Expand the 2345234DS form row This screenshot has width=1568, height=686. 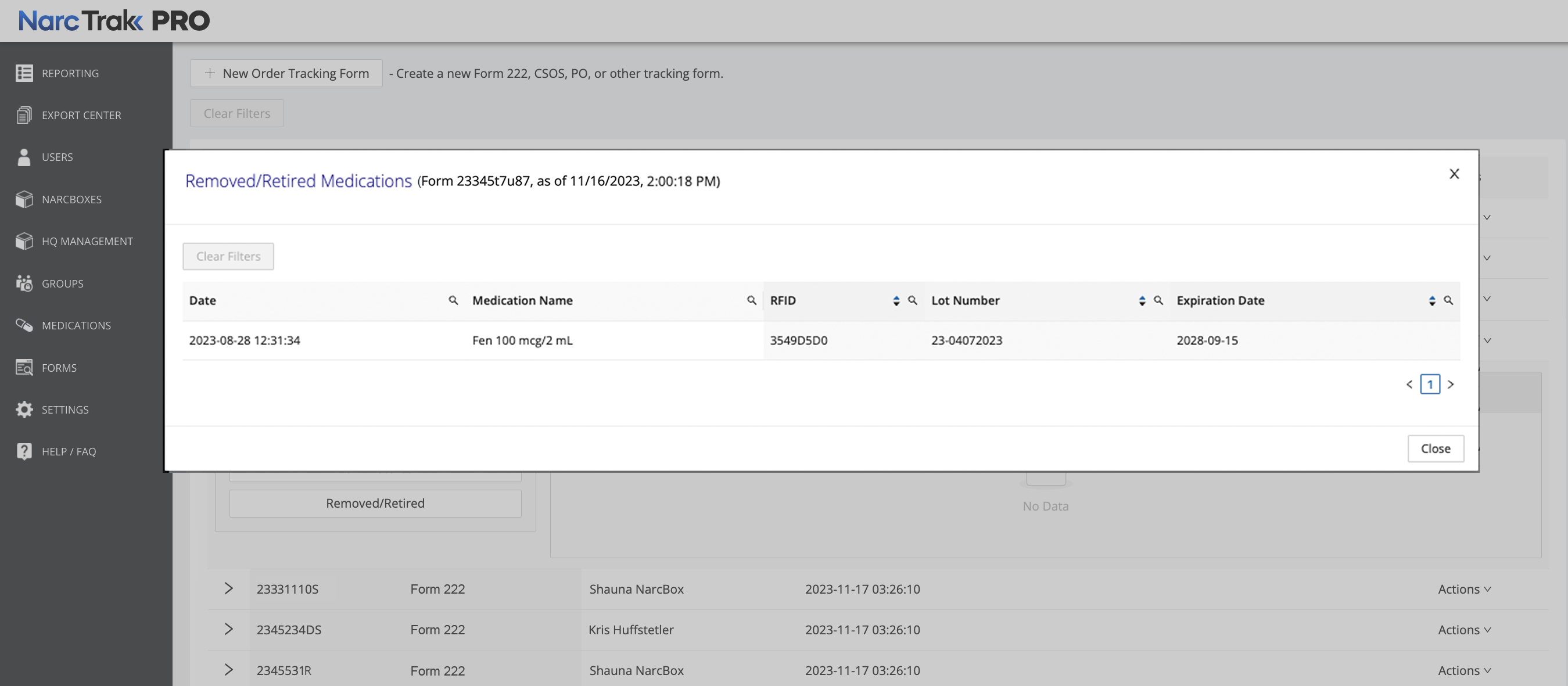(228, 628)
